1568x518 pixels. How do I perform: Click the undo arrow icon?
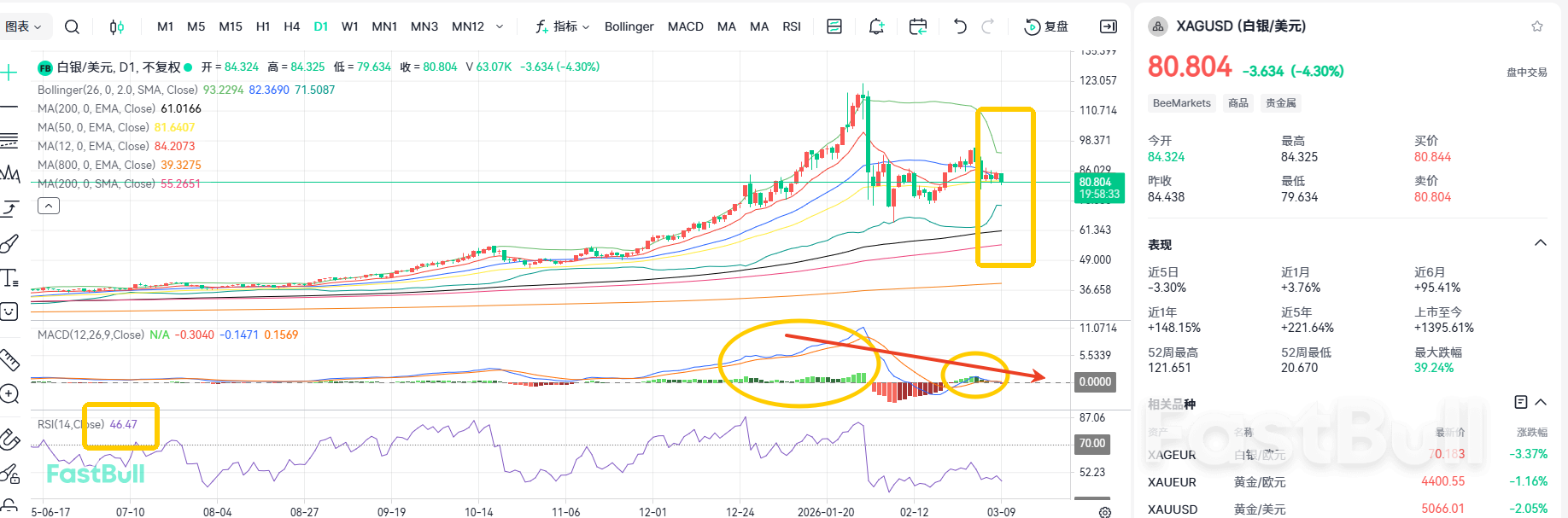coord(960,26)
